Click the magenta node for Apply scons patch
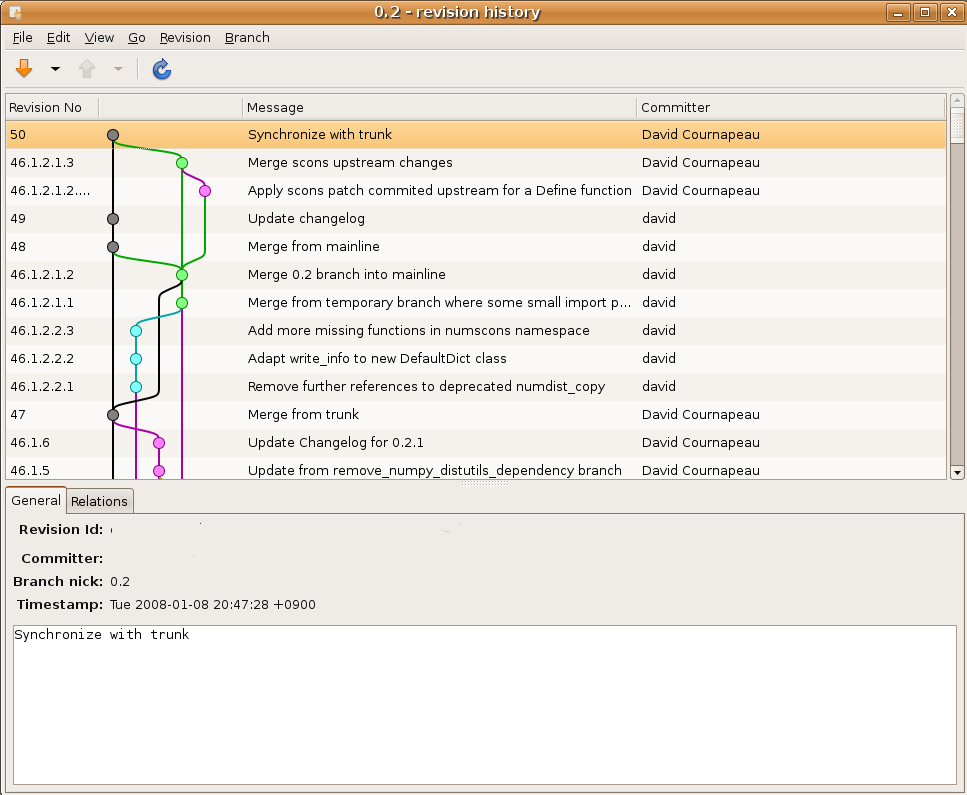This screenshot has width=967, height=795. click(205, 190)
